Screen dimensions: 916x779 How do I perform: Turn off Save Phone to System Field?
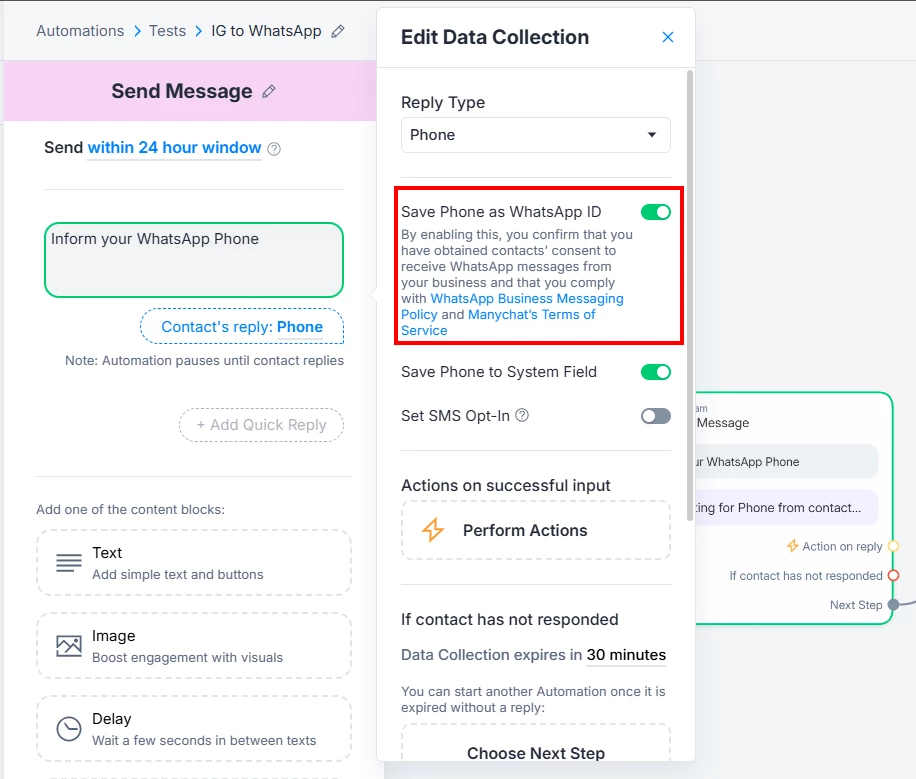(655, 372)
